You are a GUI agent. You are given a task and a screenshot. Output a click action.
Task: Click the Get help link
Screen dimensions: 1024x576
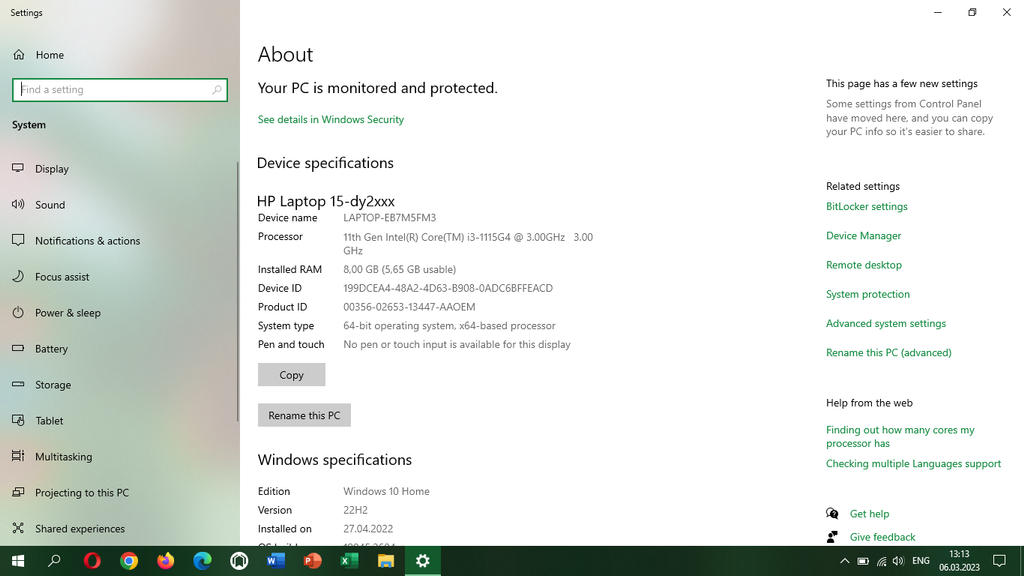pos(869,514)
